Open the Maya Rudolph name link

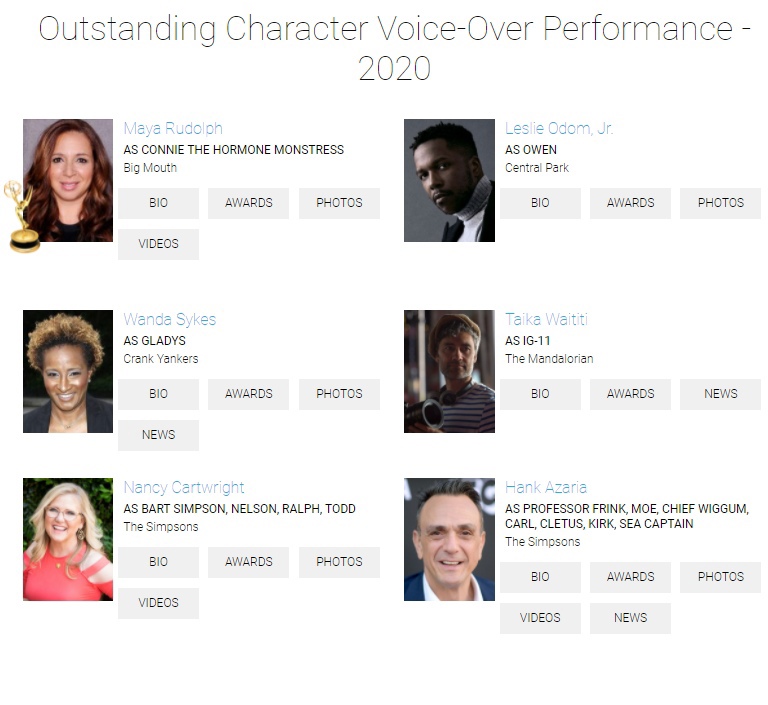[x=173, y=129]
